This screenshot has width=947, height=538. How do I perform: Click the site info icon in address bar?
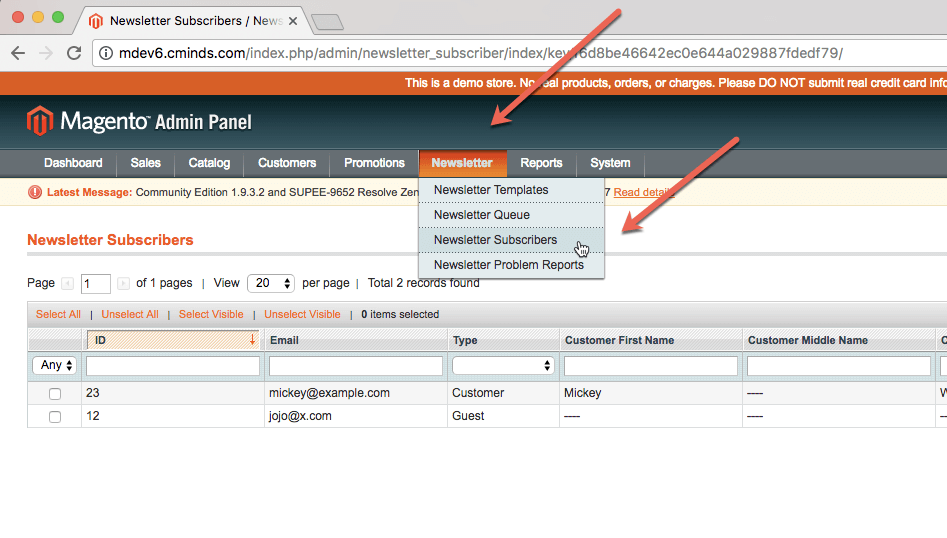click(106, 54)
